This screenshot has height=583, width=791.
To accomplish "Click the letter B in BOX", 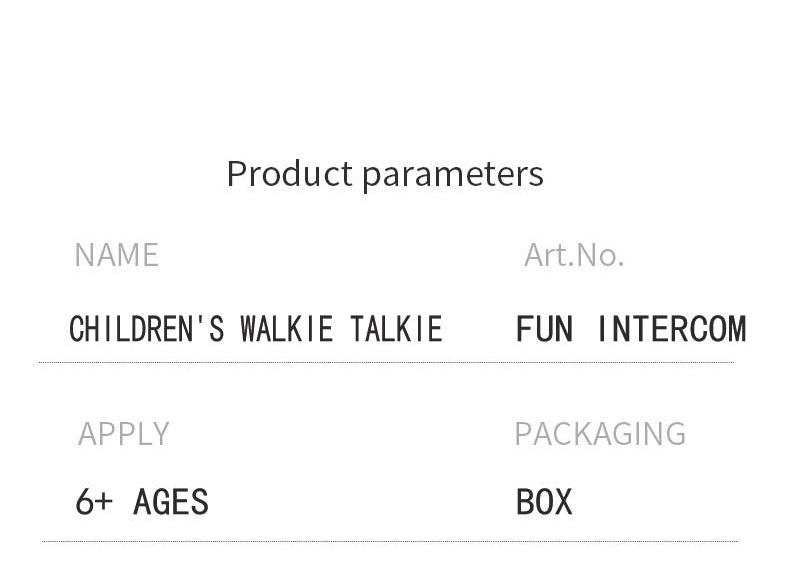I will point(525,501).
